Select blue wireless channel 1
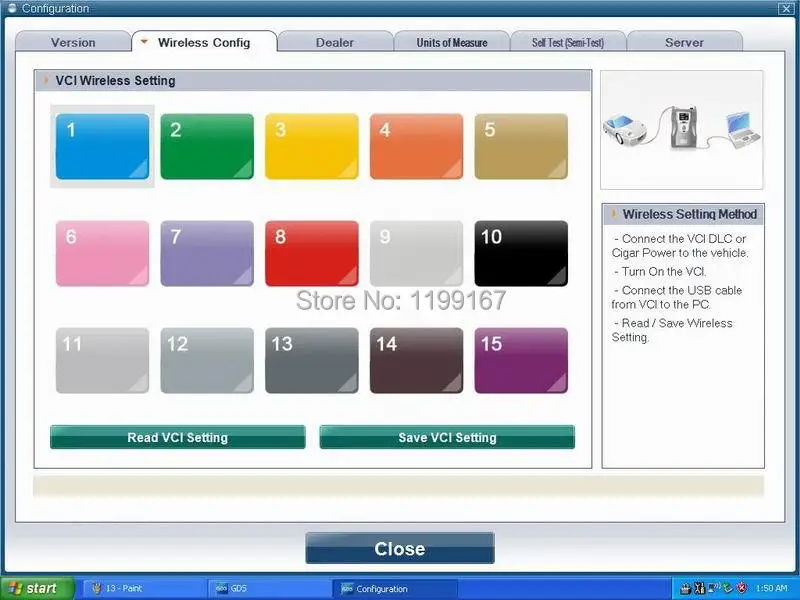Viewport: 800px width, 600px height. click(103, 146)
